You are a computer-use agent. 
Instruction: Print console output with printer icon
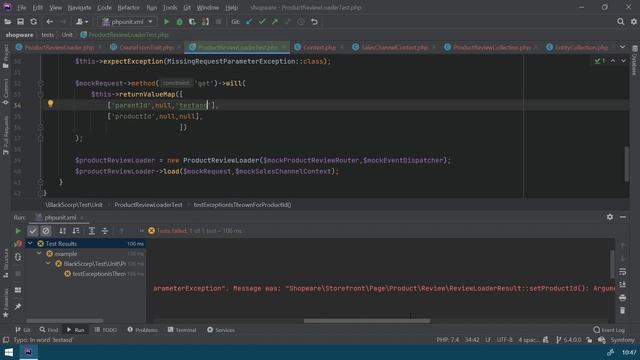coord(622,298)
